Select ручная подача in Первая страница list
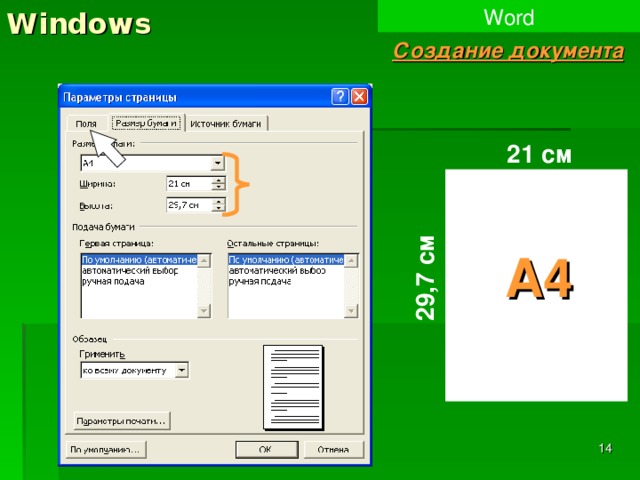Screen dimensions: 640x480 coord(113,282)
